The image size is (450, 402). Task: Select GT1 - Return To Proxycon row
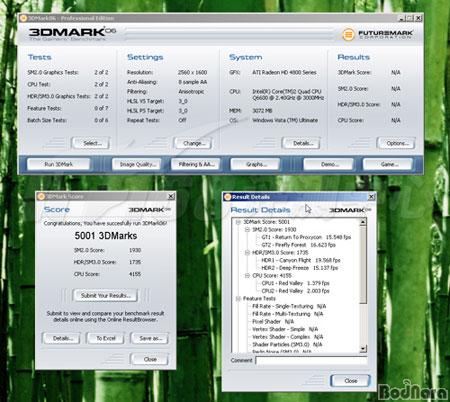pos(306,237)
